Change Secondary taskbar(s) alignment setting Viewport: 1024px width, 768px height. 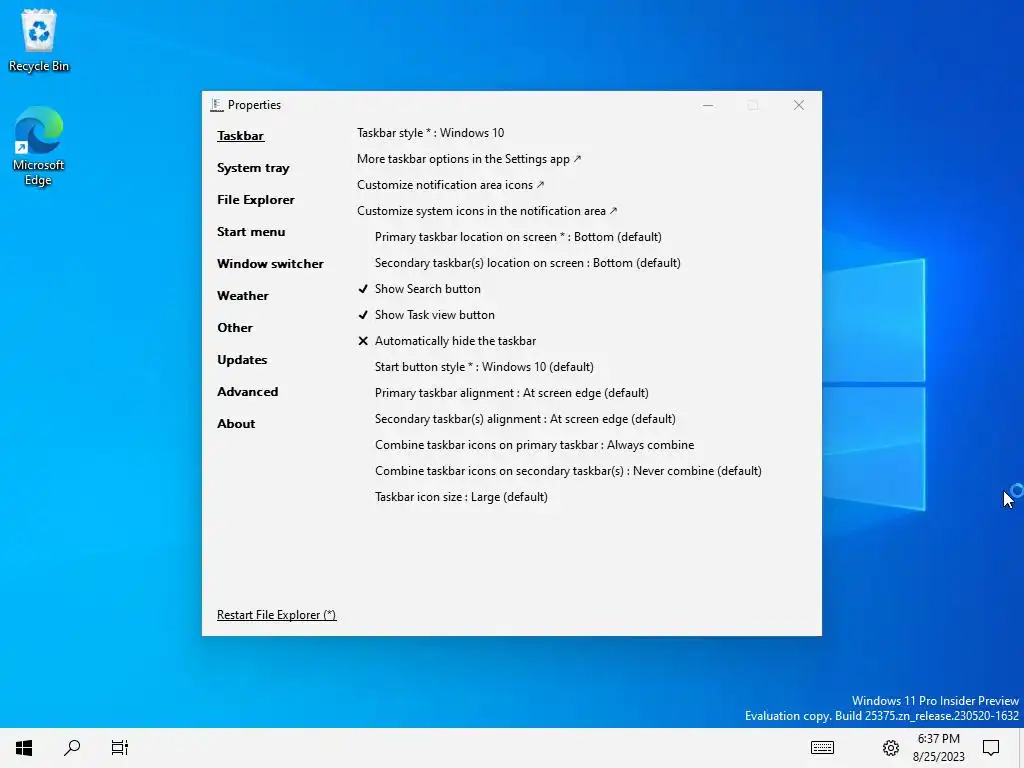(x=525, y=419)
